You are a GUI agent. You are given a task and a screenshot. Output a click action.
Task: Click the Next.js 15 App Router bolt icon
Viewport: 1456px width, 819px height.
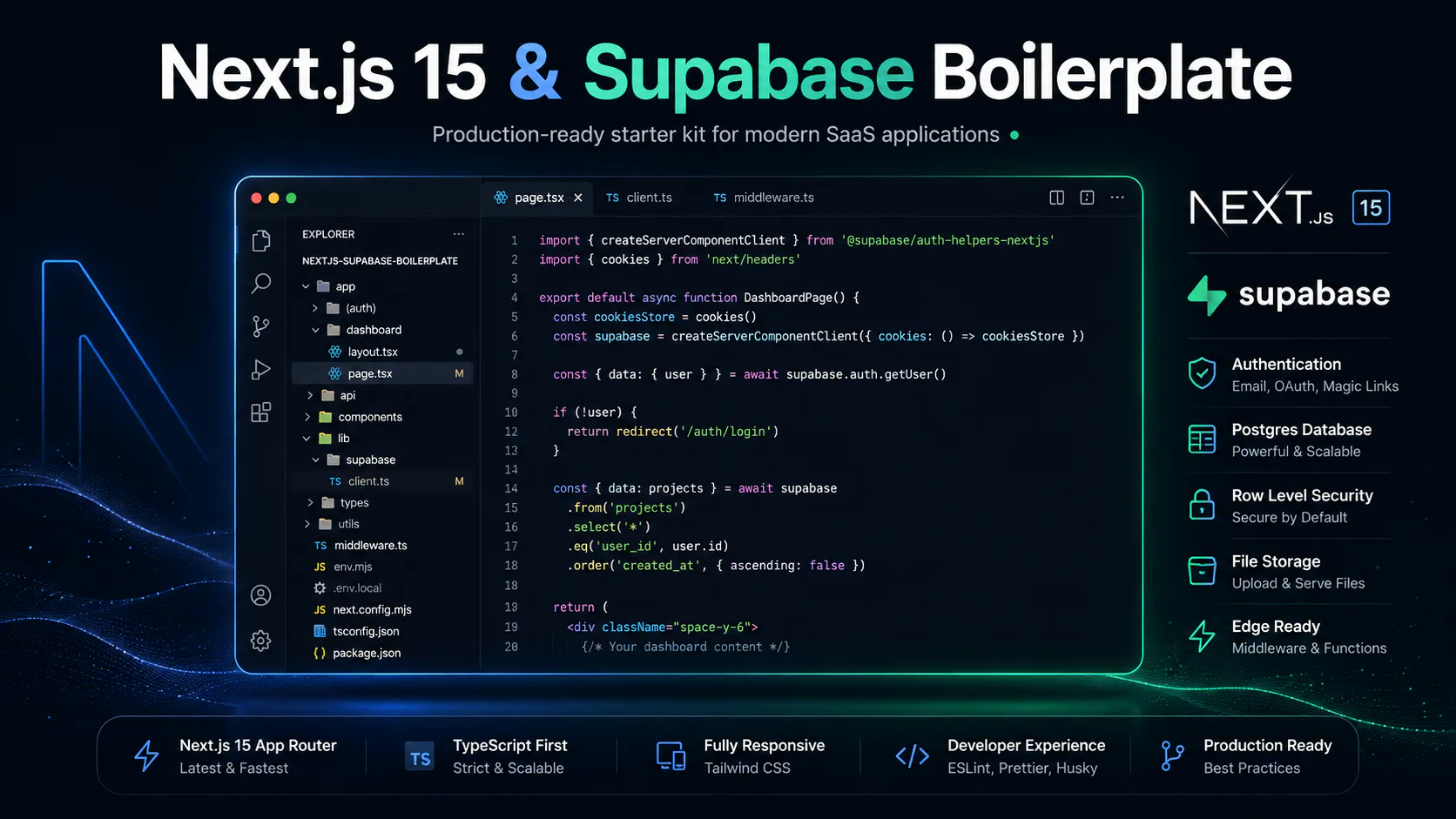click(146, 756)
